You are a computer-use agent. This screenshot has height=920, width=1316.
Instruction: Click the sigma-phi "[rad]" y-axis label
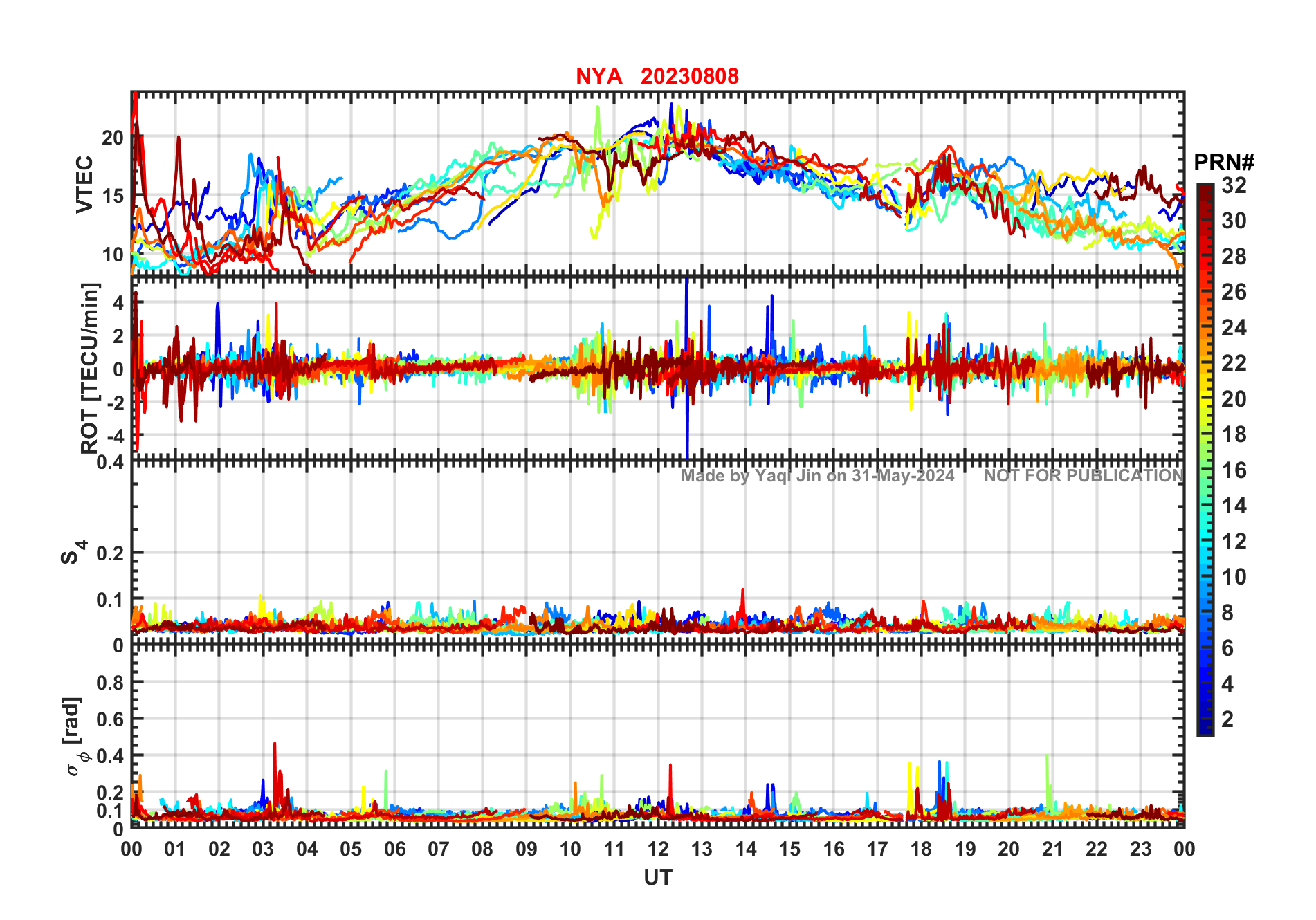pyautogui.click(x=73, y=737)
